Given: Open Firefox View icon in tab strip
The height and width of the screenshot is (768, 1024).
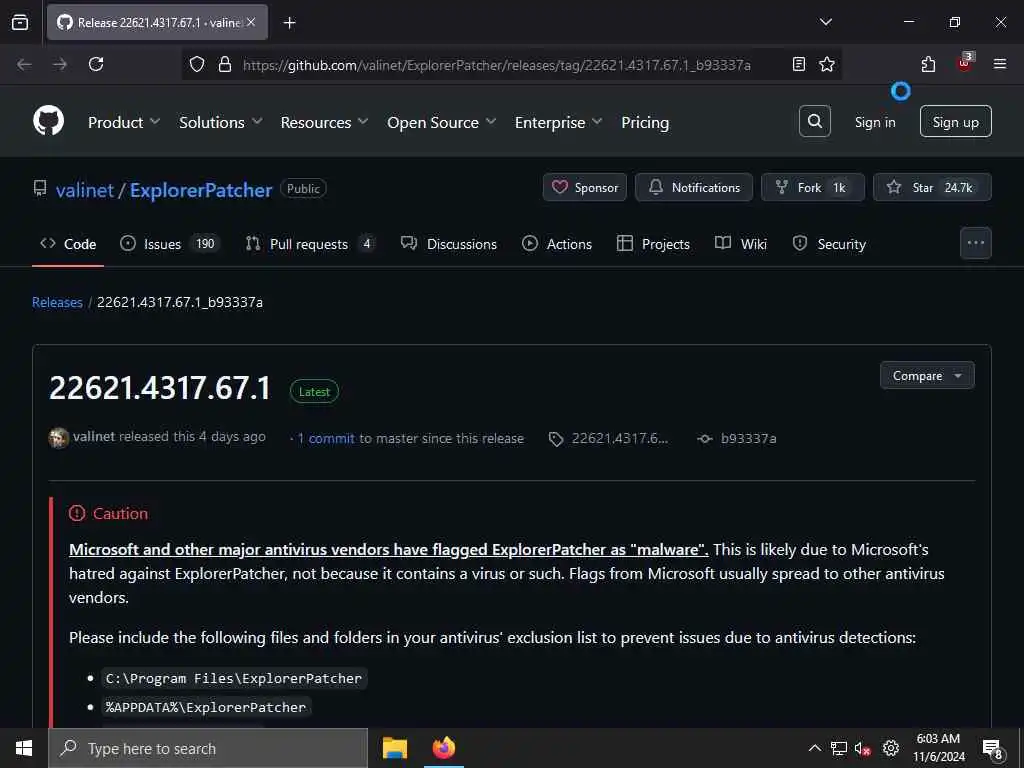Looking at the screenshot, I should [x=20, y=22].
